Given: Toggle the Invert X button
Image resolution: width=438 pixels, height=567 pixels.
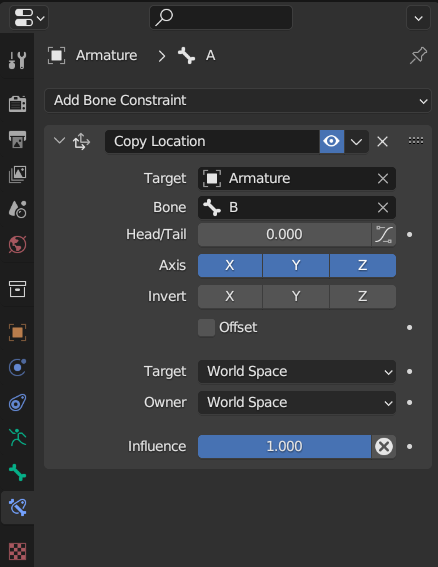Looking at the screenshot, I should [230, 297].
